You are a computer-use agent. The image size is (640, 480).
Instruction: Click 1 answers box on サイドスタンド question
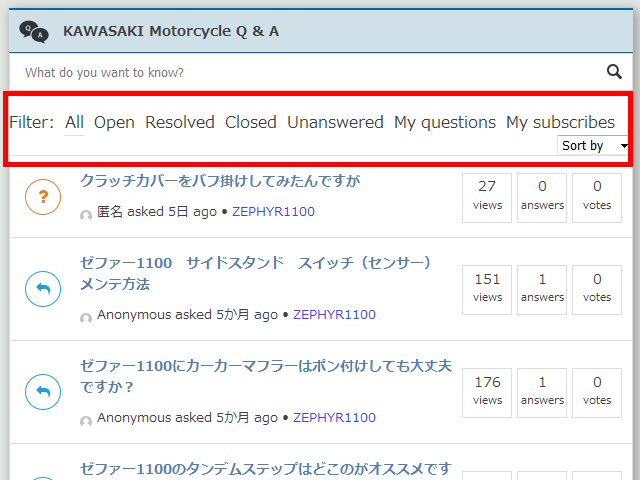(542, 290)
